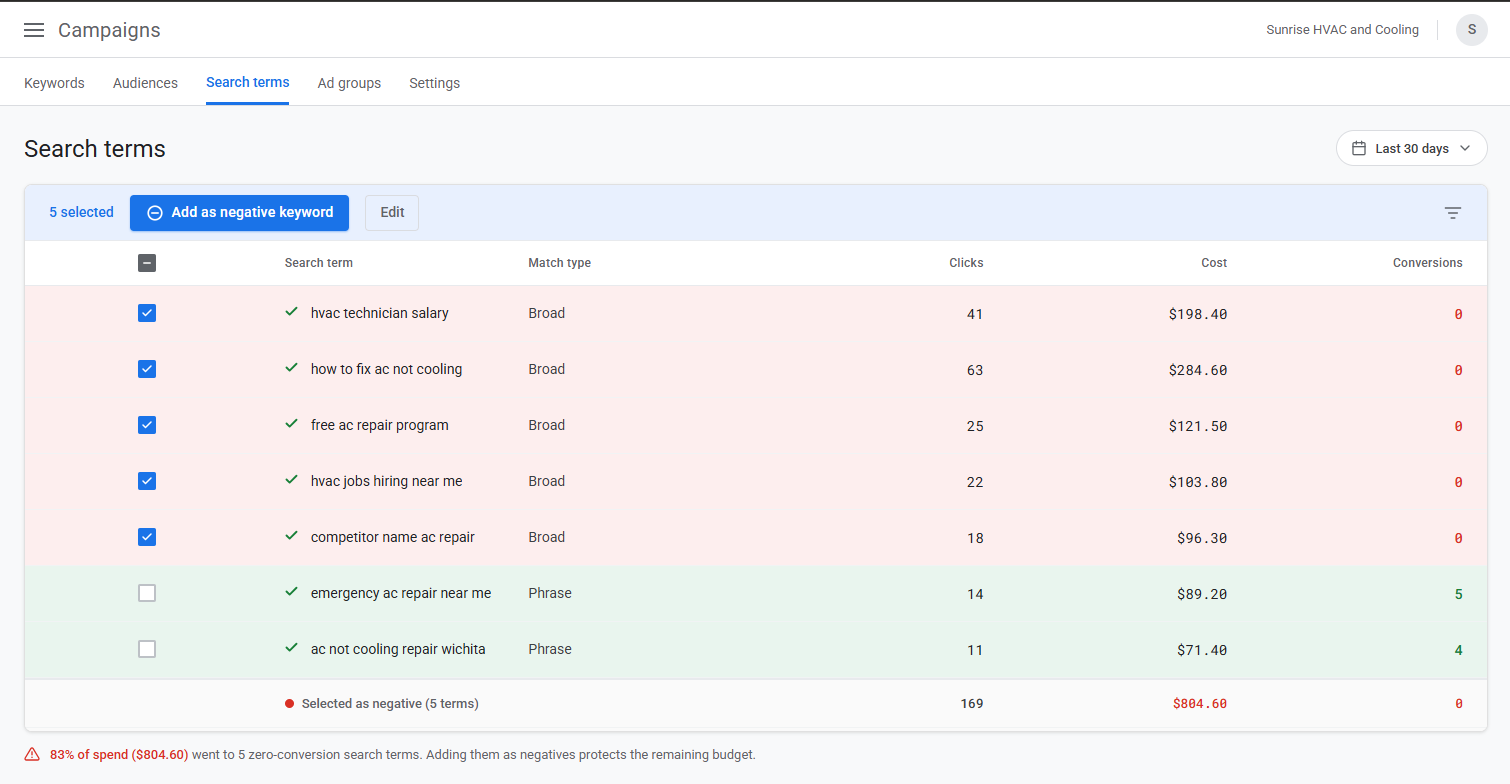
Task: Click the $96.30 cost cell
Action: point(1202,538)
